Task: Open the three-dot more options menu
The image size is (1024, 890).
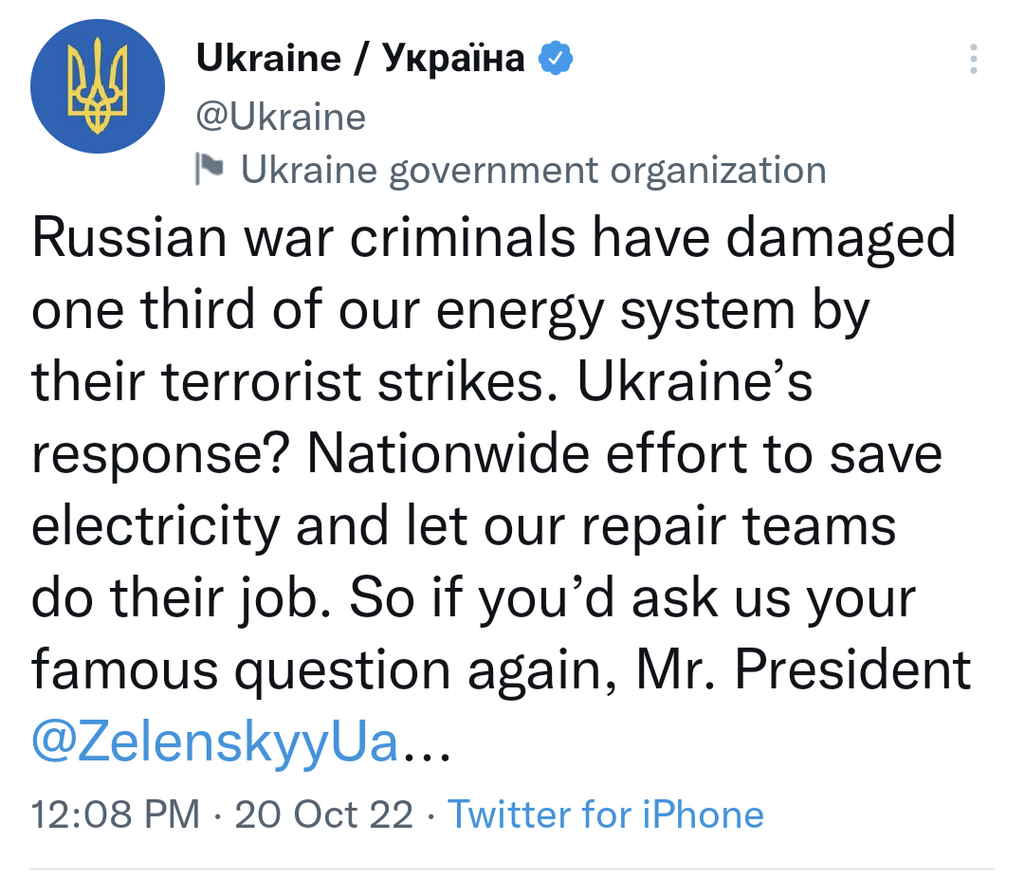Action: pyautogui.click(x=973, y=59)
